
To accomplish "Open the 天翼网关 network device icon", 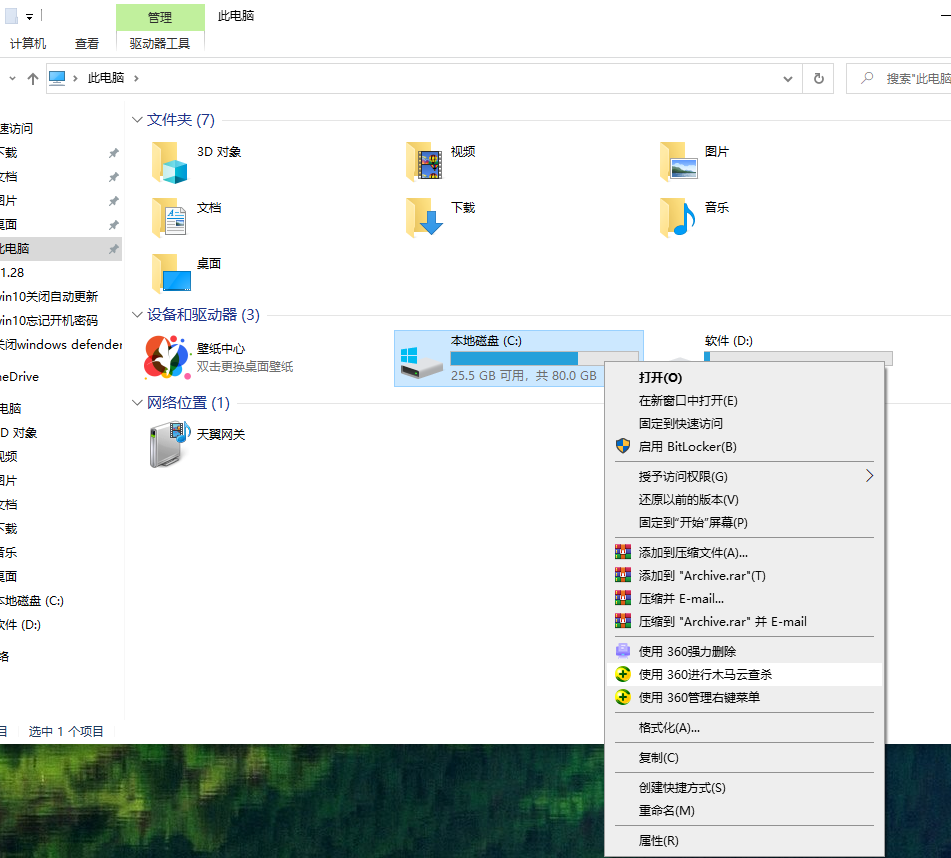I will (168, 444).
